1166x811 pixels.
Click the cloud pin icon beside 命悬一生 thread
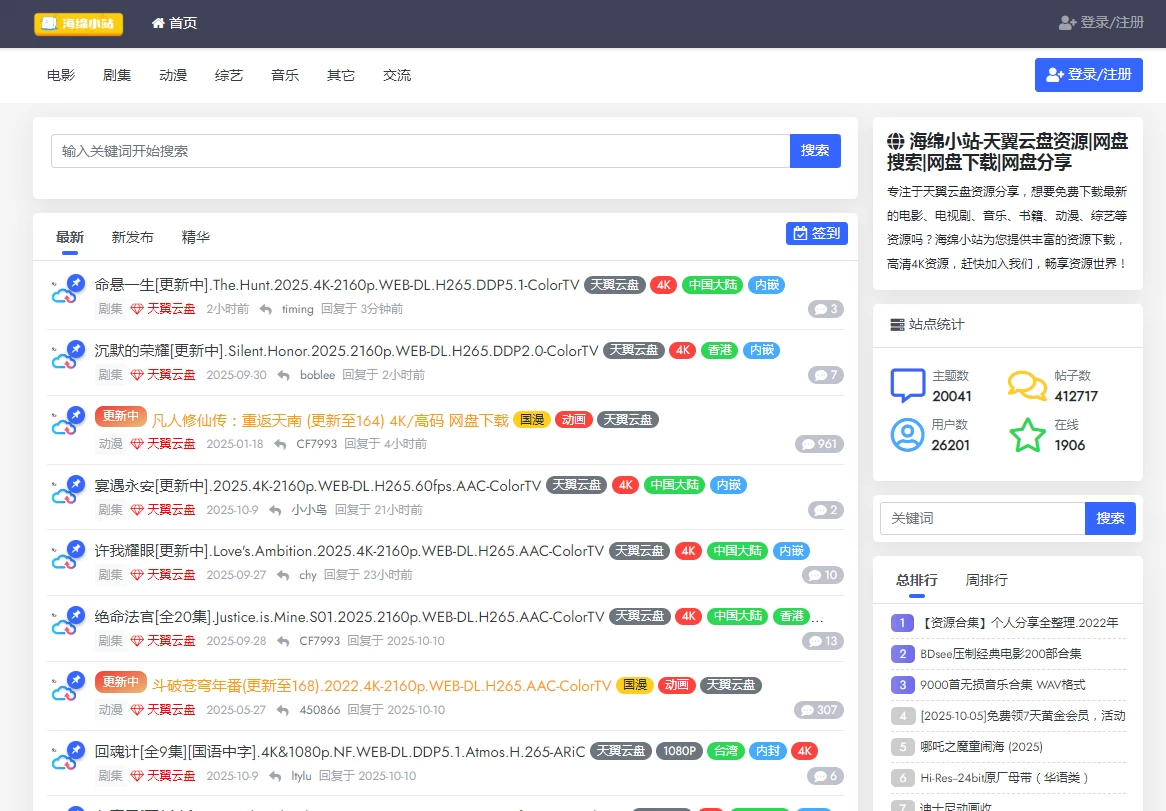click(x=68, y=289)
